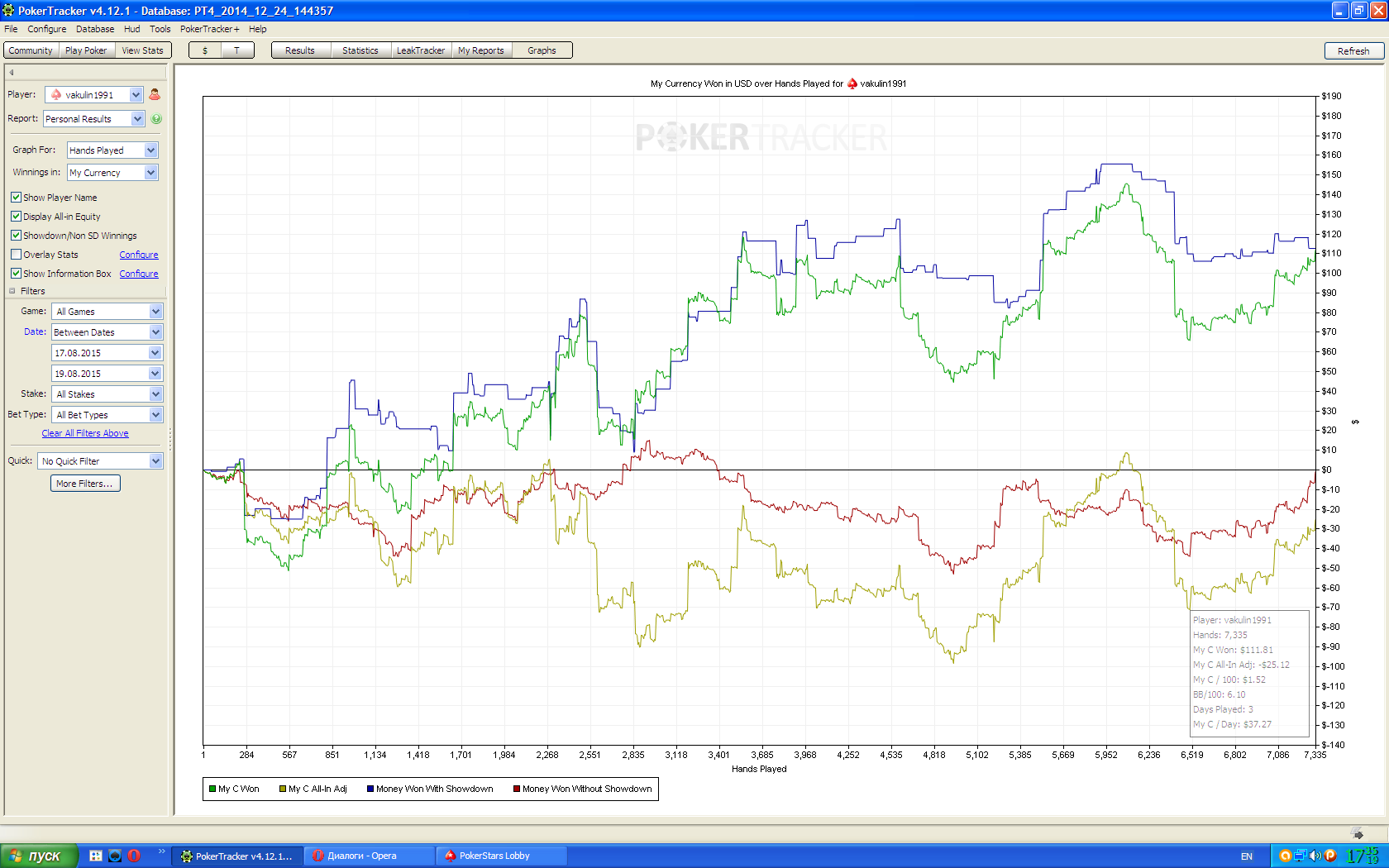Viewport: 1389px width, 868px height.
Task: Uncheck Show Player Name
Action: coord(16,198)
